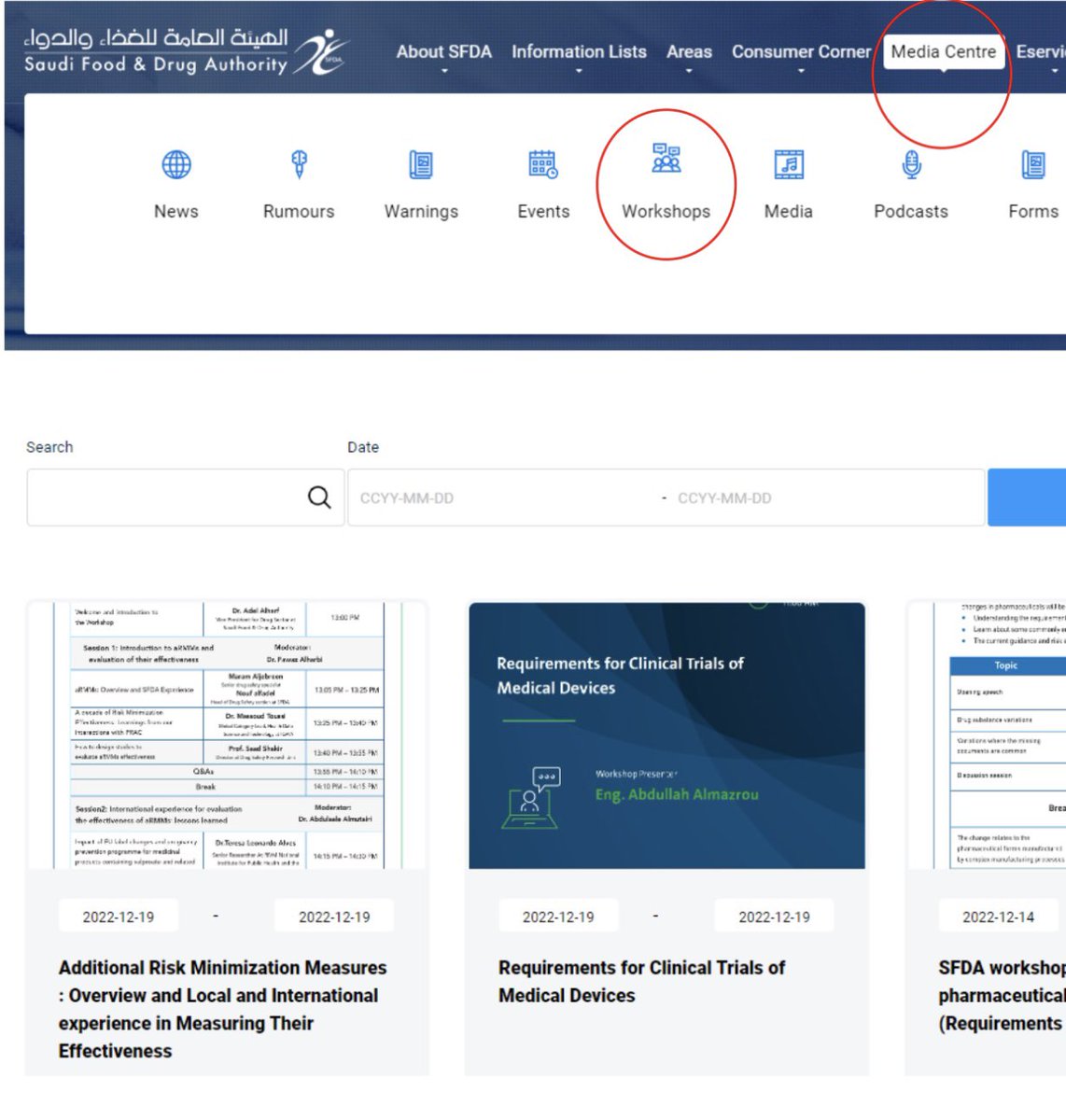Viewport: 1066px width, 1120px height.
Task: Open the News globe icon
Action: 176,164
